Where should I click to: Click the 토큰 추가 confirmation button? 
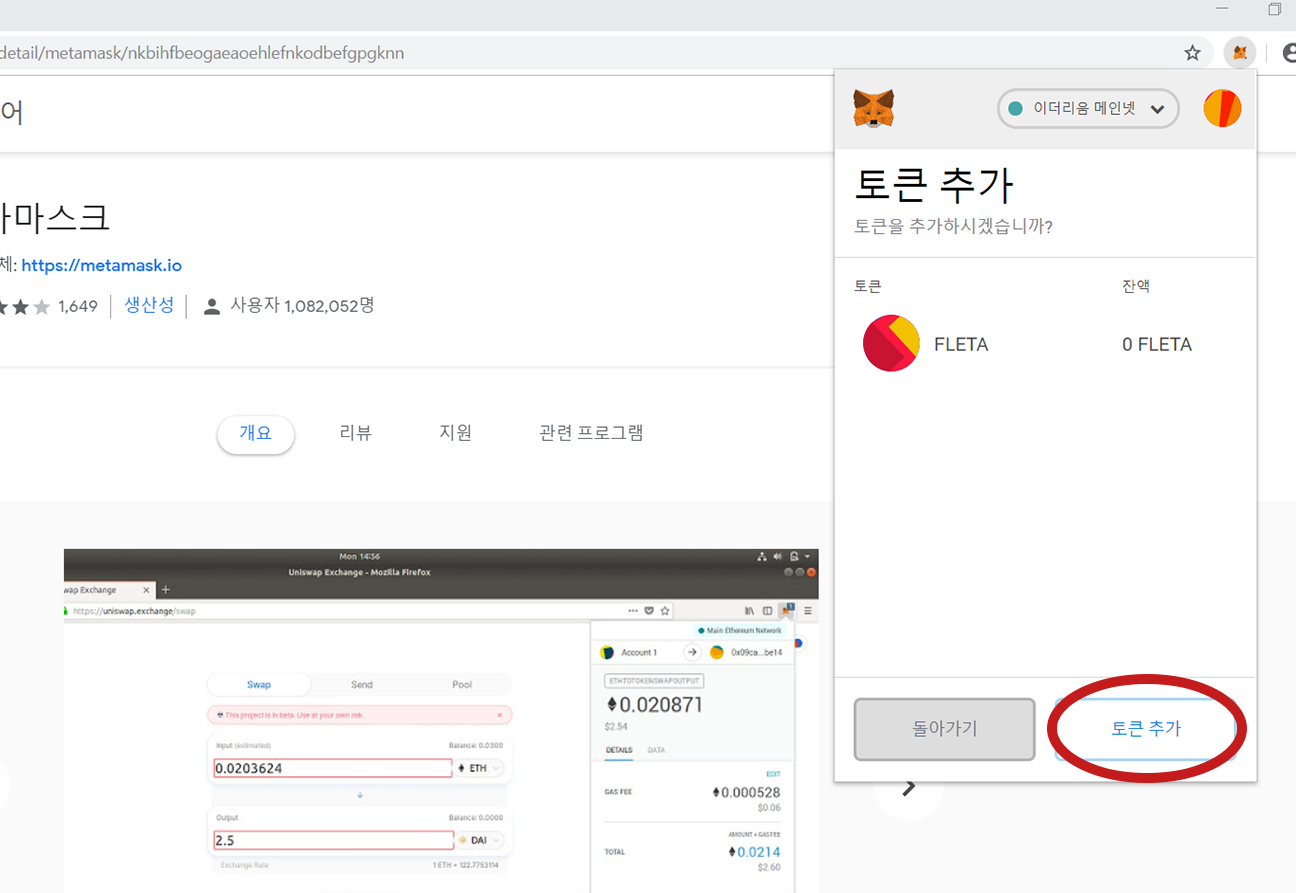(1146, 729)
